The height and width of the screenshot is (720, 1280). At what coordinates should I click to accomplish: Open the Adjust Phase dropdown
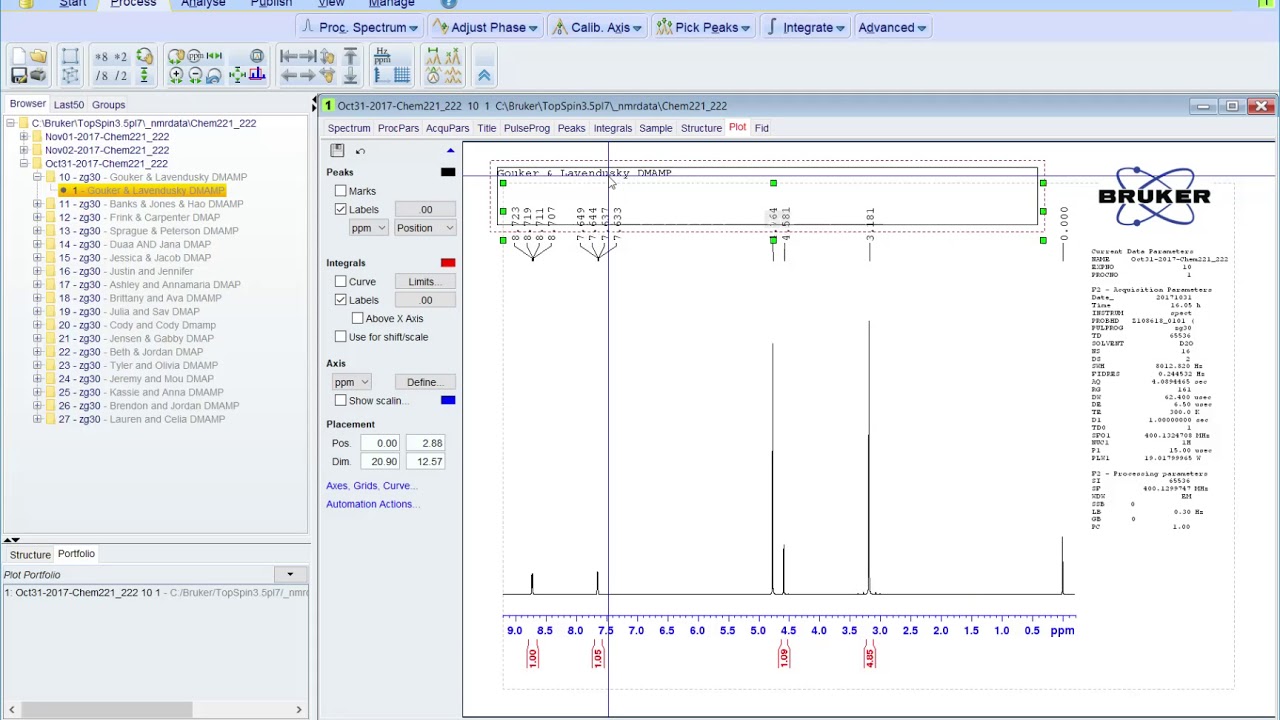[485, 27]
